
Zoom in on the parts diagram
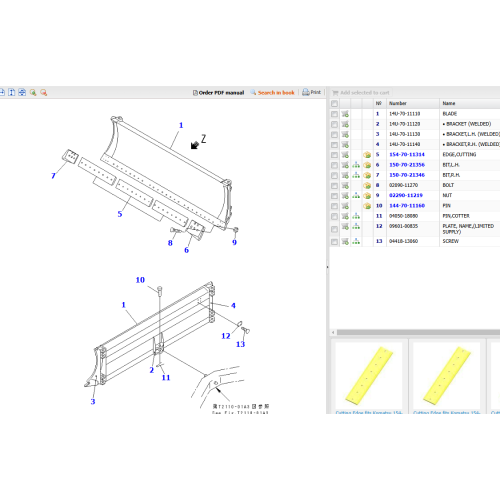[x=33, y=92]
